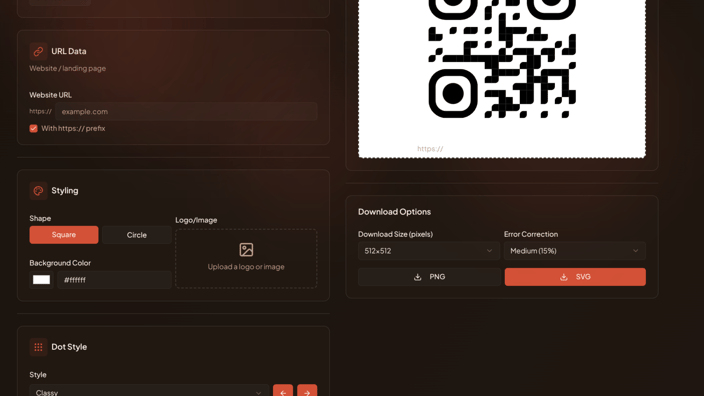704x396 pixels.
Task: Click the #ffffff hex color field
Action: pos(114,280)
